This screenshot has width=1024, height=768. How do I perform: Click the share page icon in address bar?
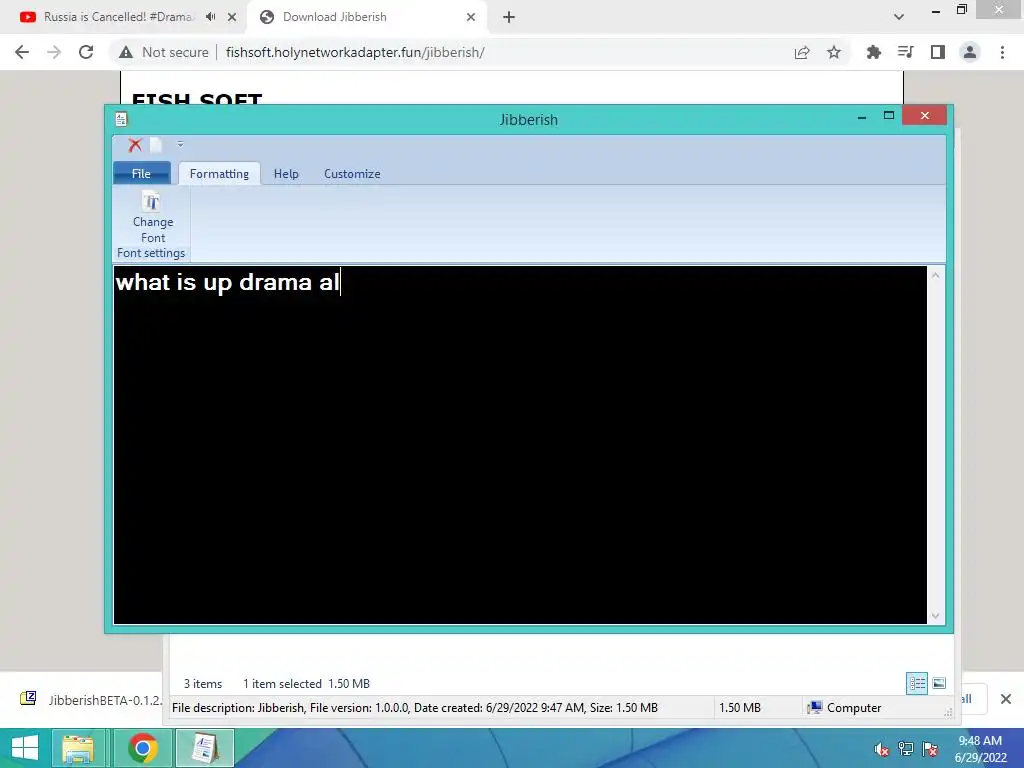tap(802, 53)
